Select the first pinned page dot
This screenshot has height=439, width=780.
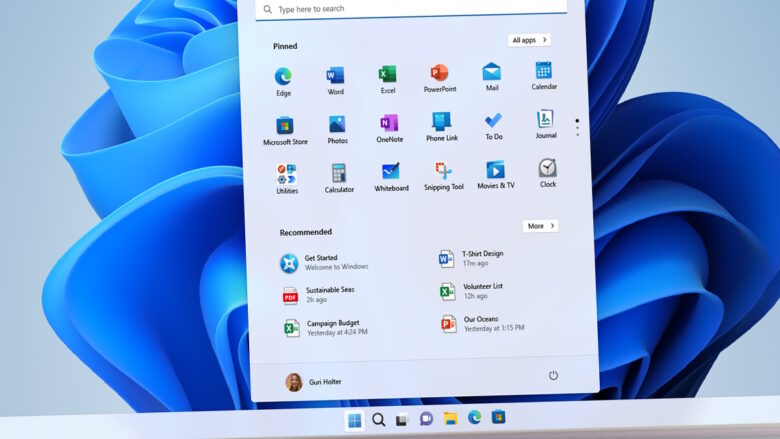coord(577,121)
